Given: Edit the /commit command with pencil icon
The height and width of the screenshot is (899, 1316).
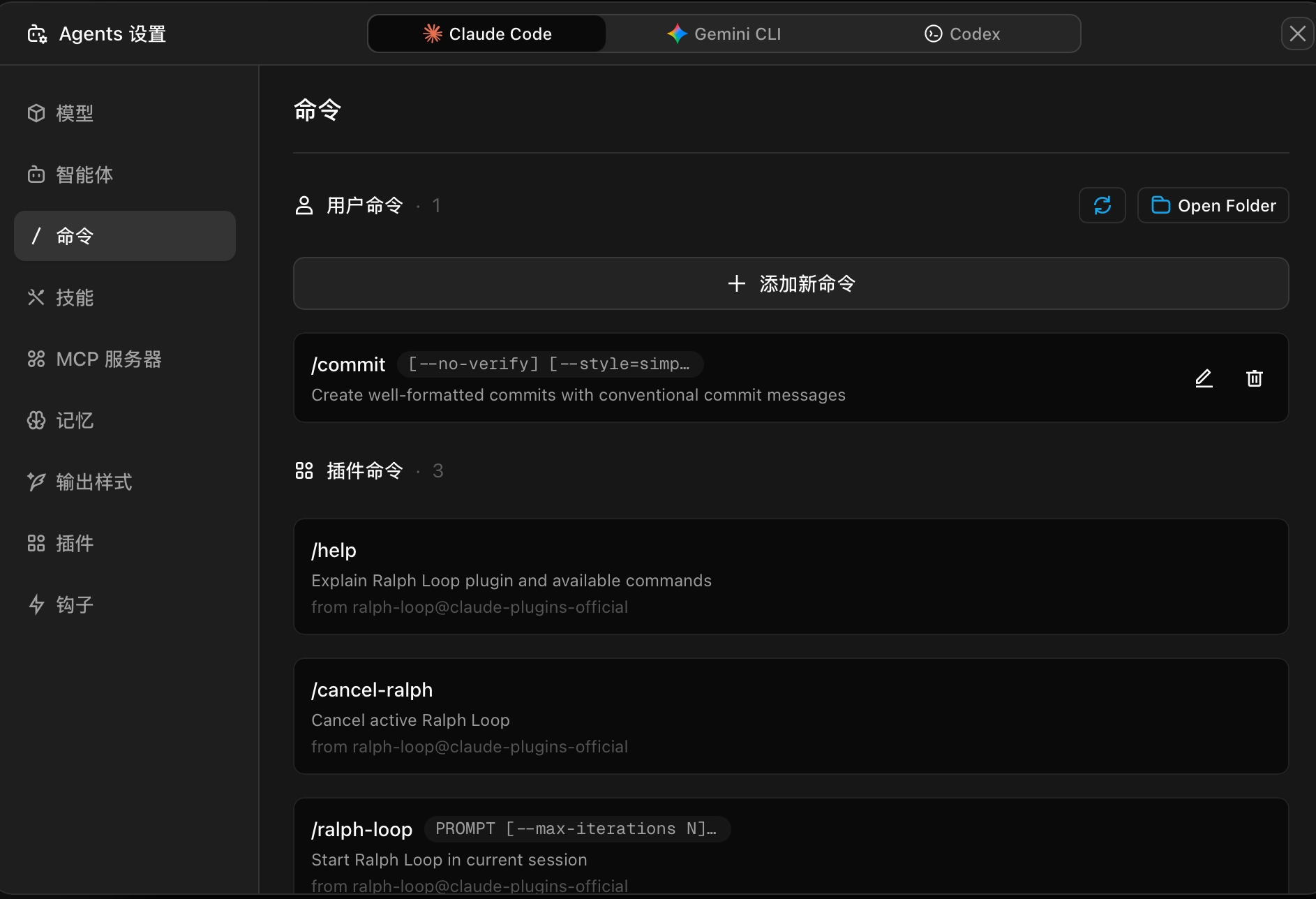Looking at the screenshot, I should pyautogui.click(x=1204, y=378).
